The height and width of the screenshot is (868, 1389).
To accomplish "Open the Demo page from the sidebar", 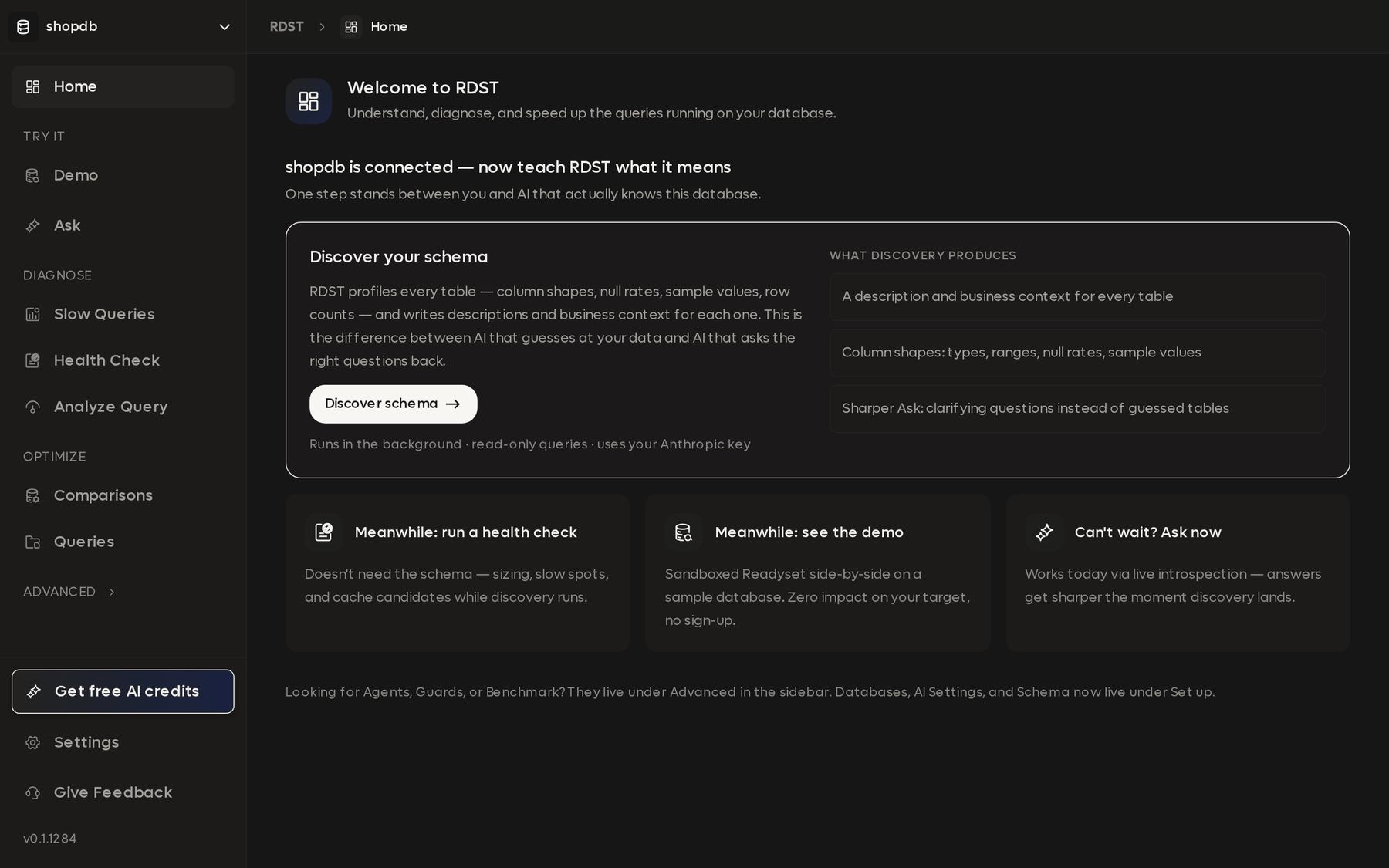I will pos(123,175).
